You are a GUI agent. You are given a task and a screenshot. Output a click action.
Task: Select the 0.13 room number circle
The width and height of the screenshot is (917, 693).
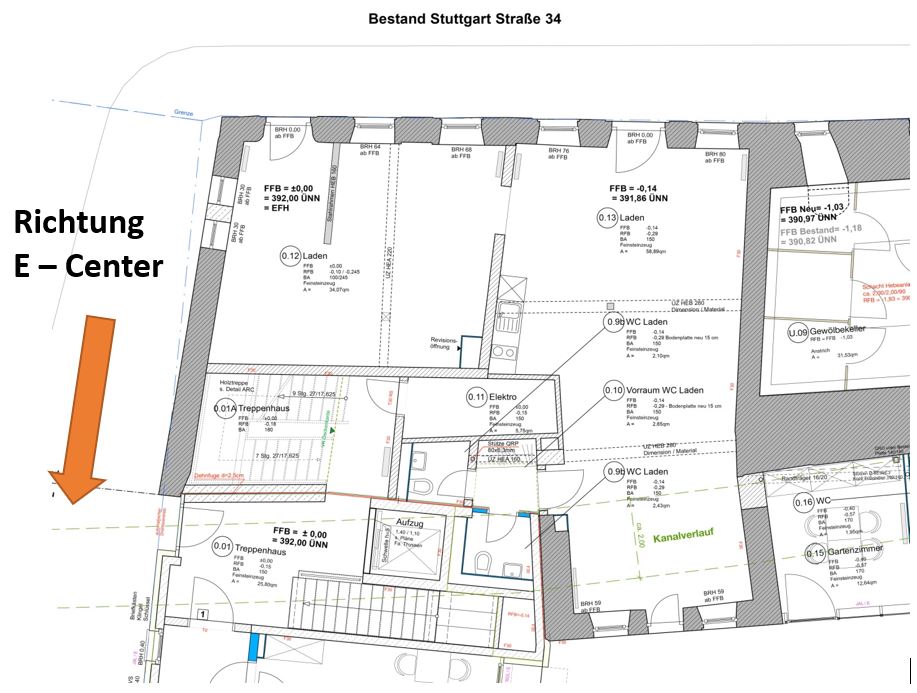point(607,218)
